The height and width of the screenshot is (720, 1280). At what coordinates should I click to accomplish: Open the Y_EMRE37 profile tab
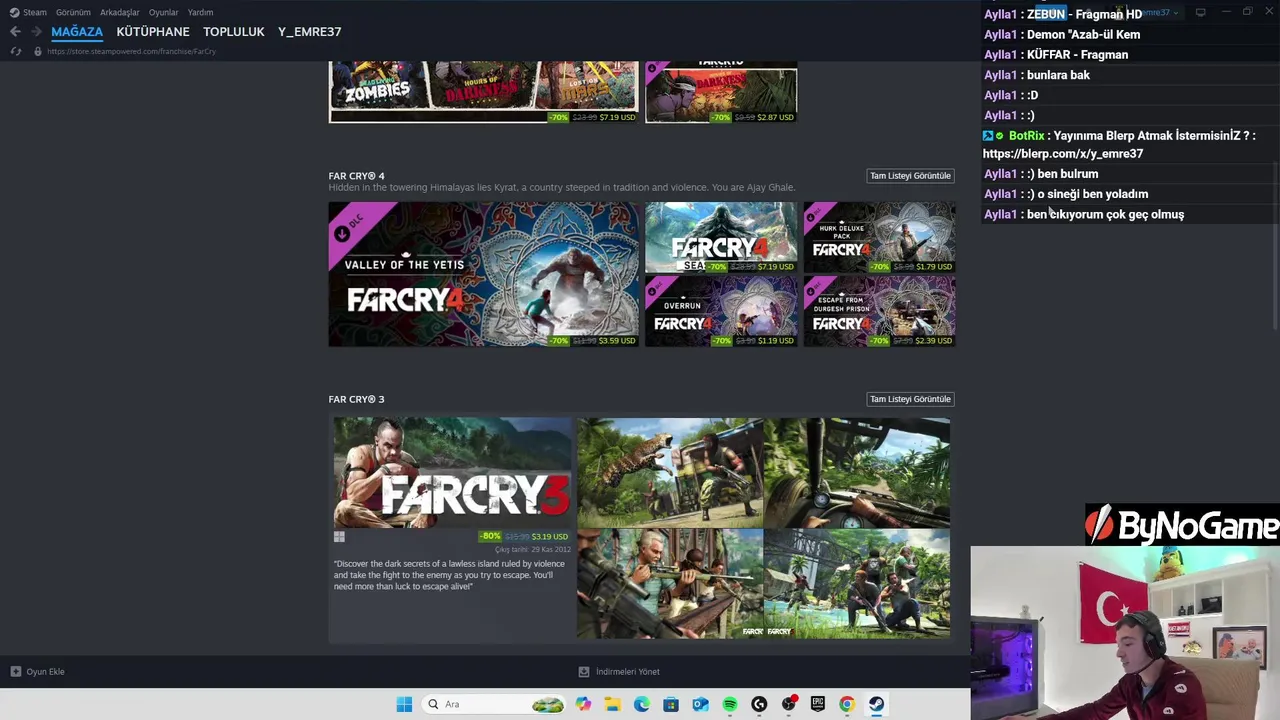[310, 32]
